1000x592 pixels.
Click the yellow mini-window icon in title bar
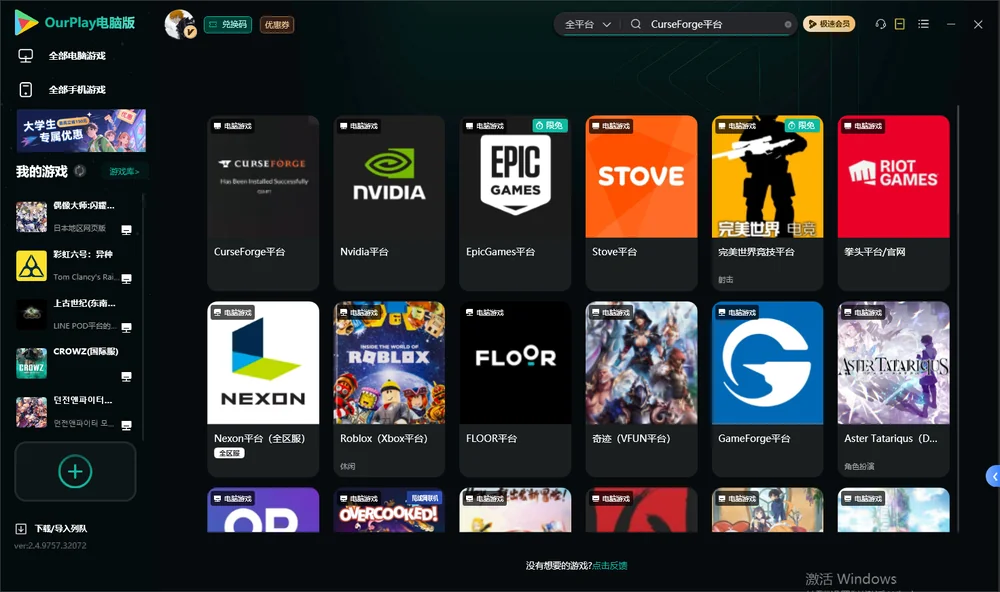[900, 24]
